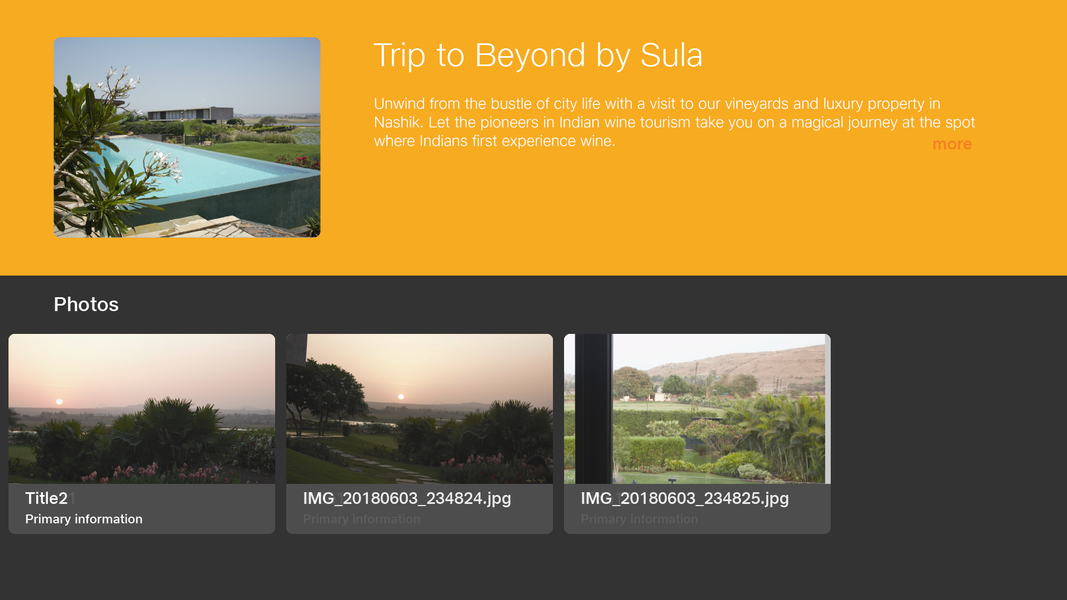Click the Photos section heading
The height and width of the screenshot is (600, 1067).
point(86,304)
